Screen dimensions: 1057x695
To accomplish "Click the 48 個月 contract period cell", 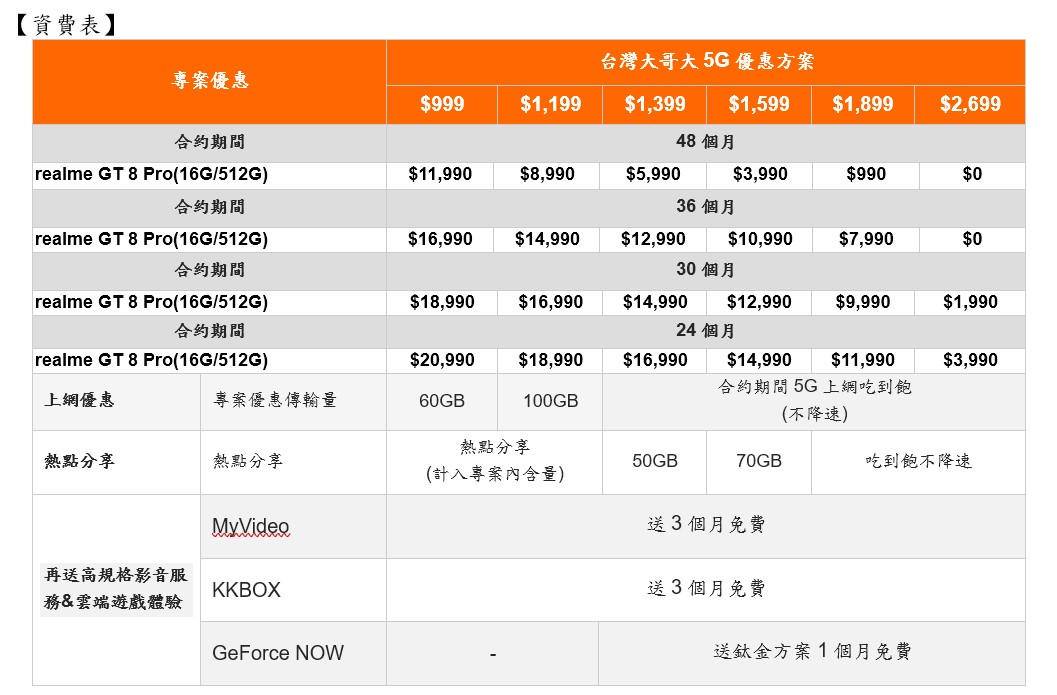I will [x=705, y=142].
